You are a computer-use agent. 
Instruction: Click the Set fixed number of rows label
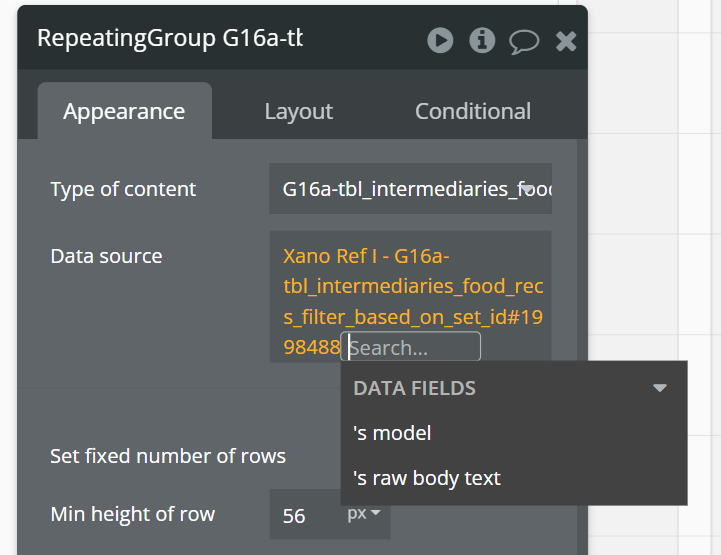(168, 456)
